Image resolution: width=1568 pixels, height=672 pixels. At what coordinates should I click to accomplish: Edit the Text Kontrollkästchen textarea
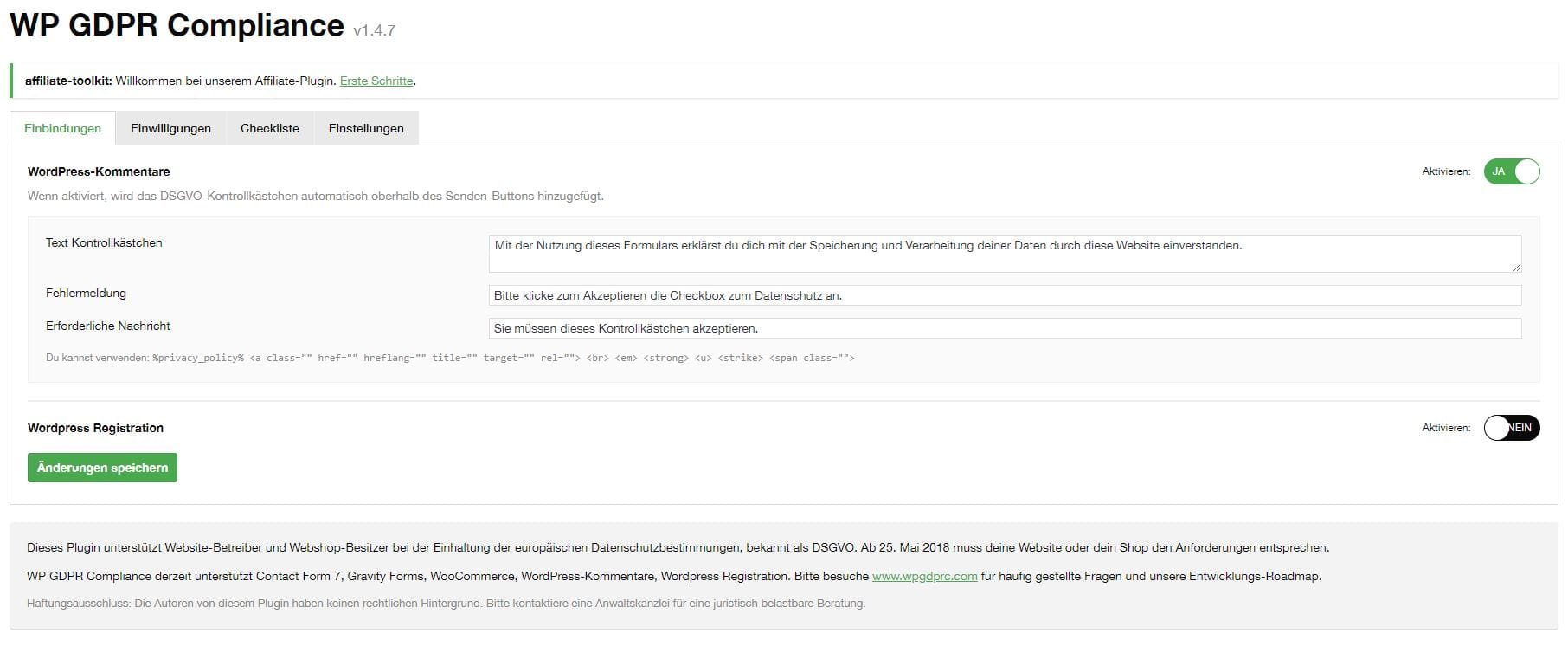click(1005, 254)
